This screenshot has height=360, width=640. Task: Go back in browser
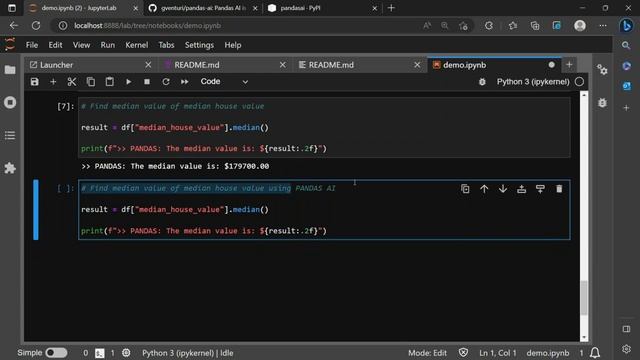[x=14, y=25]
